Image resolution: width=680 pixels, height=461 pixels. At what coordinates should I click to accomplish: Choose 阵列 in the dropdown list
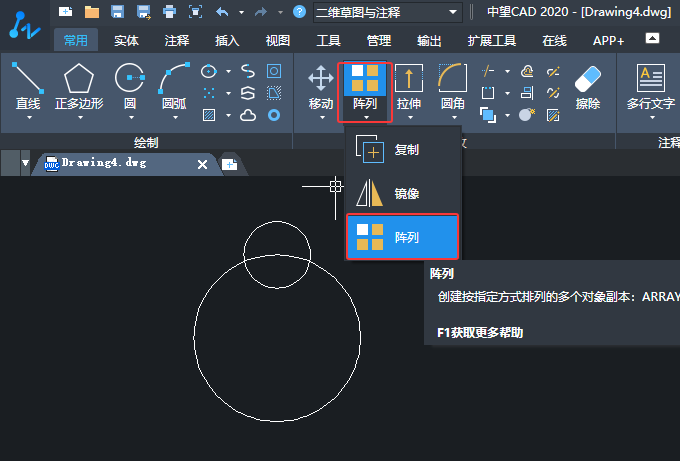click(402, 237)
